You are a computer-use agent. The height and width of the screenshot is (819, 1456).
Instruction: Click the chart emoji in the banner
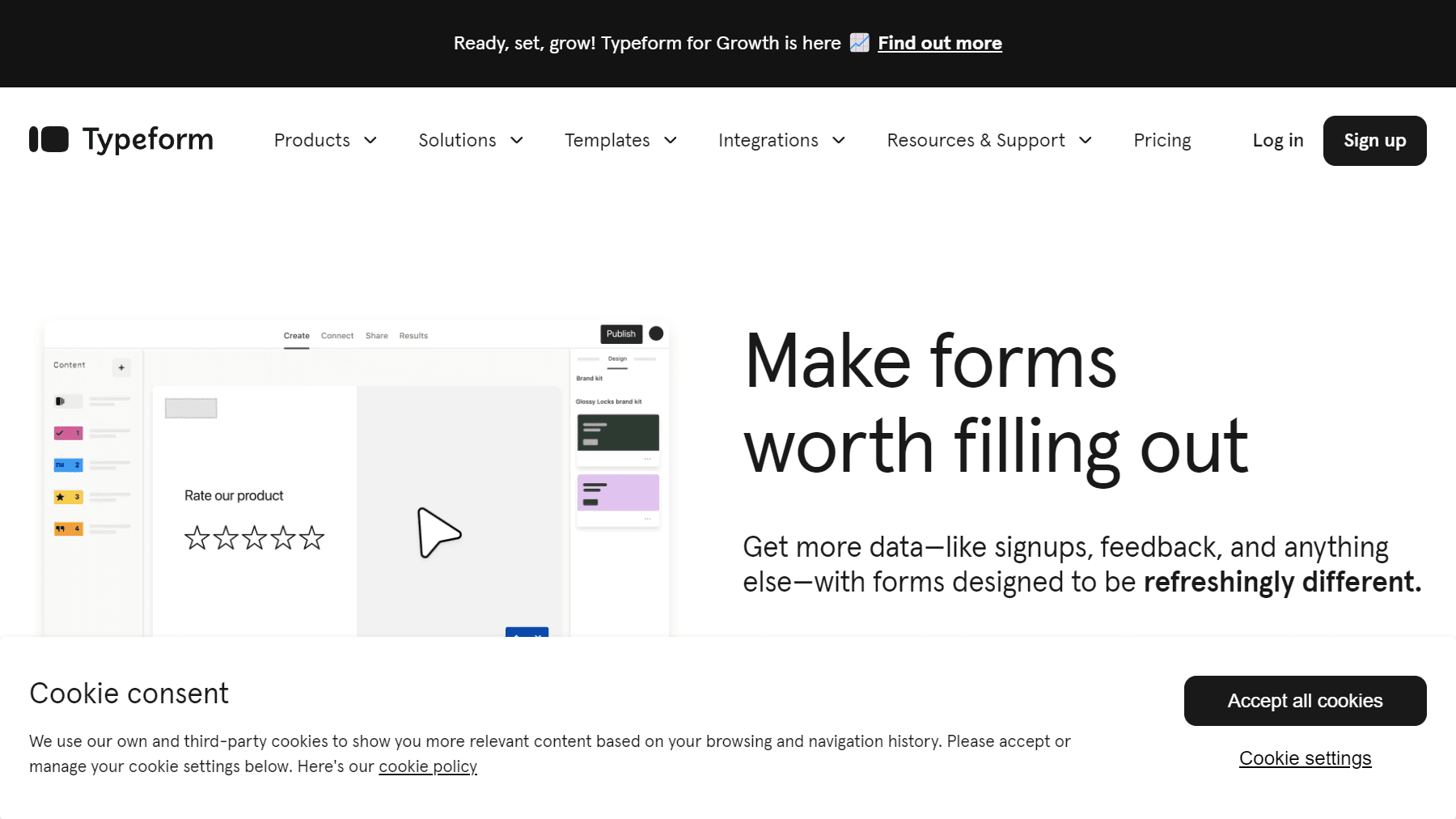click(859, 43)
